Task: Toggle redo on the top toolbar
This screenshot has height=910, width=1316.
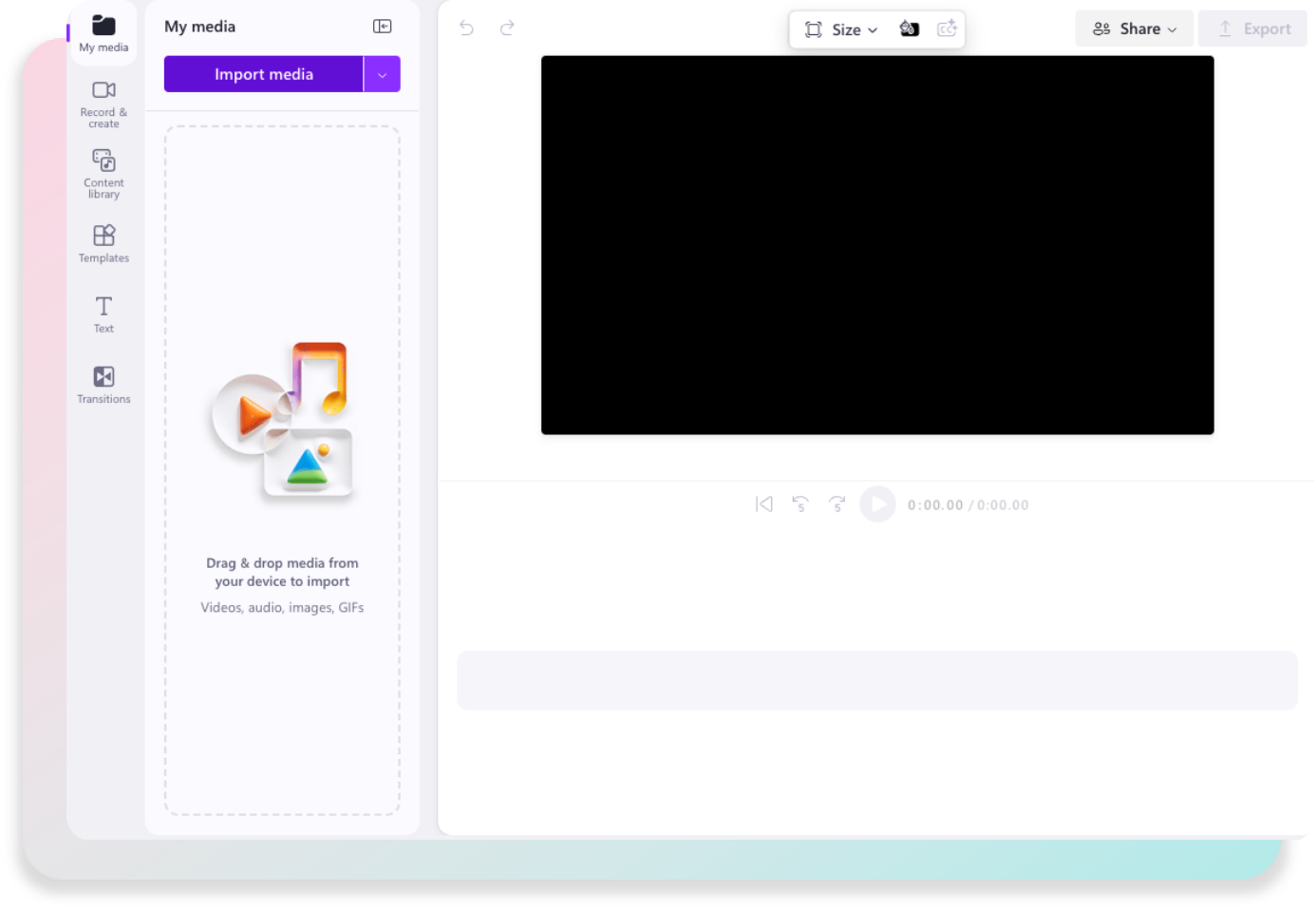Action: pyautogui.click(x=508, y=28)
